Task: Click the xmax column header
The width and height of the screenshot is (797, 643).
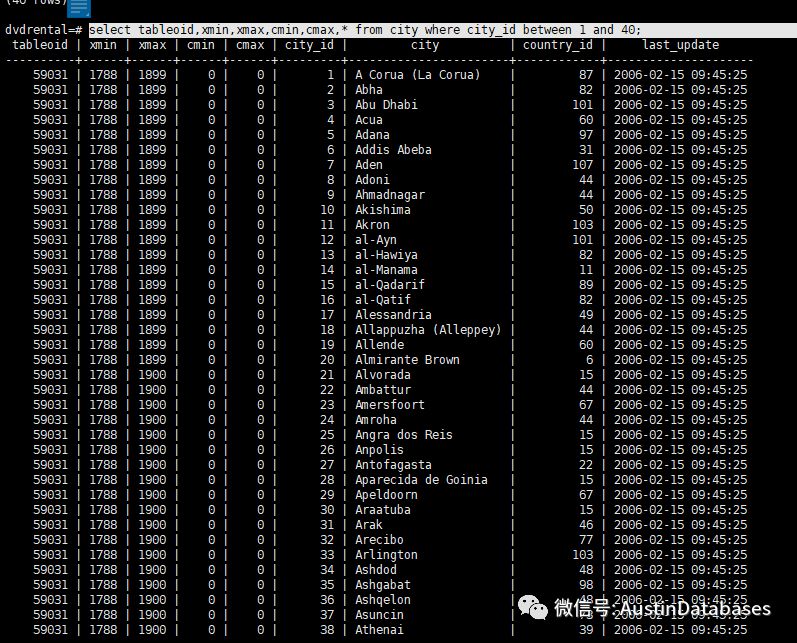Action: click(x=152, y=45)
